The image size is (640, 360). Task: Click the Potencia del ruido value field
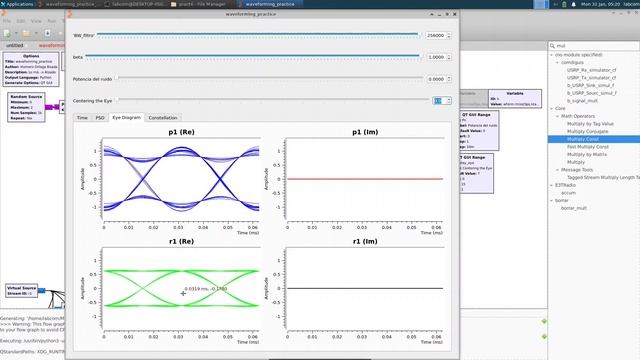click(x=436, y=79)
